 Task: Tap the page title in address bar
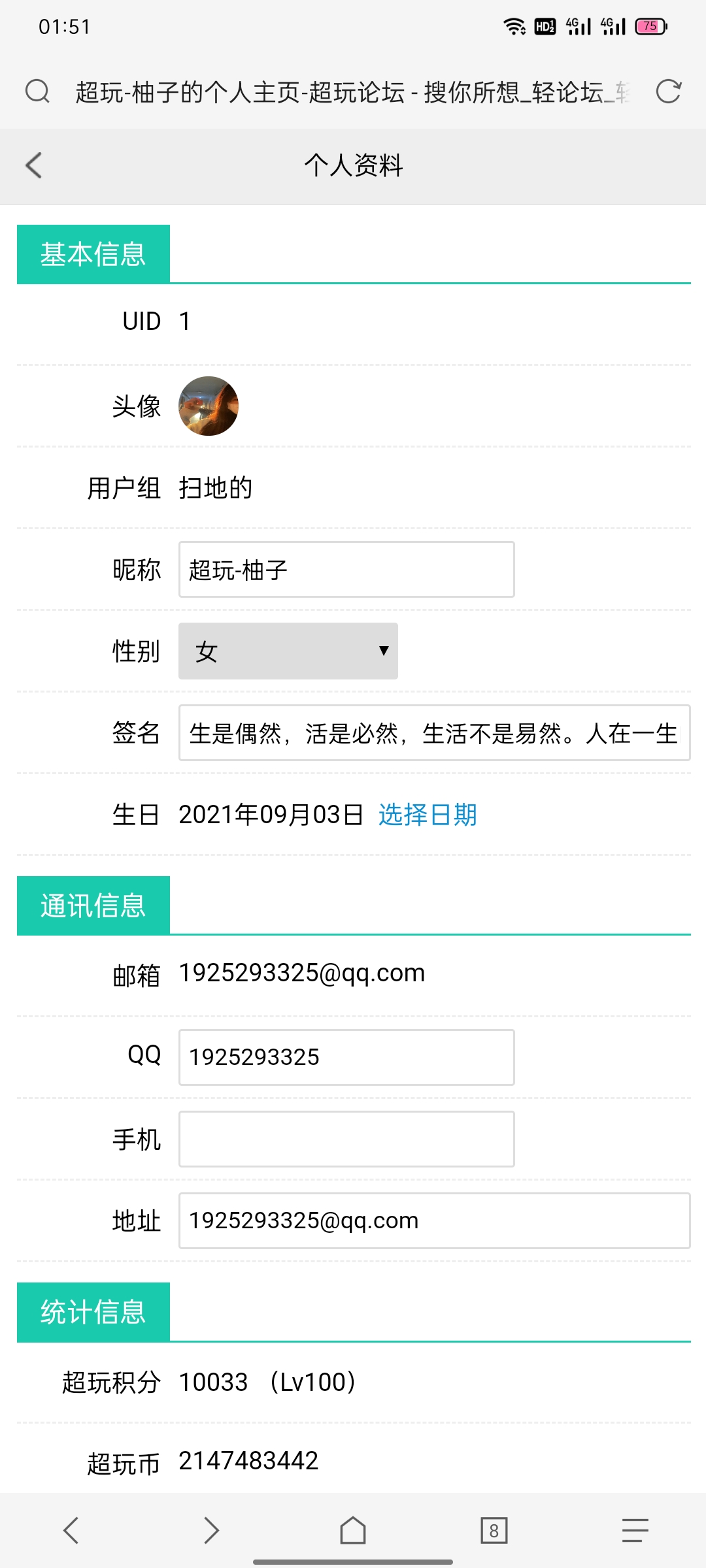point(353,92)
